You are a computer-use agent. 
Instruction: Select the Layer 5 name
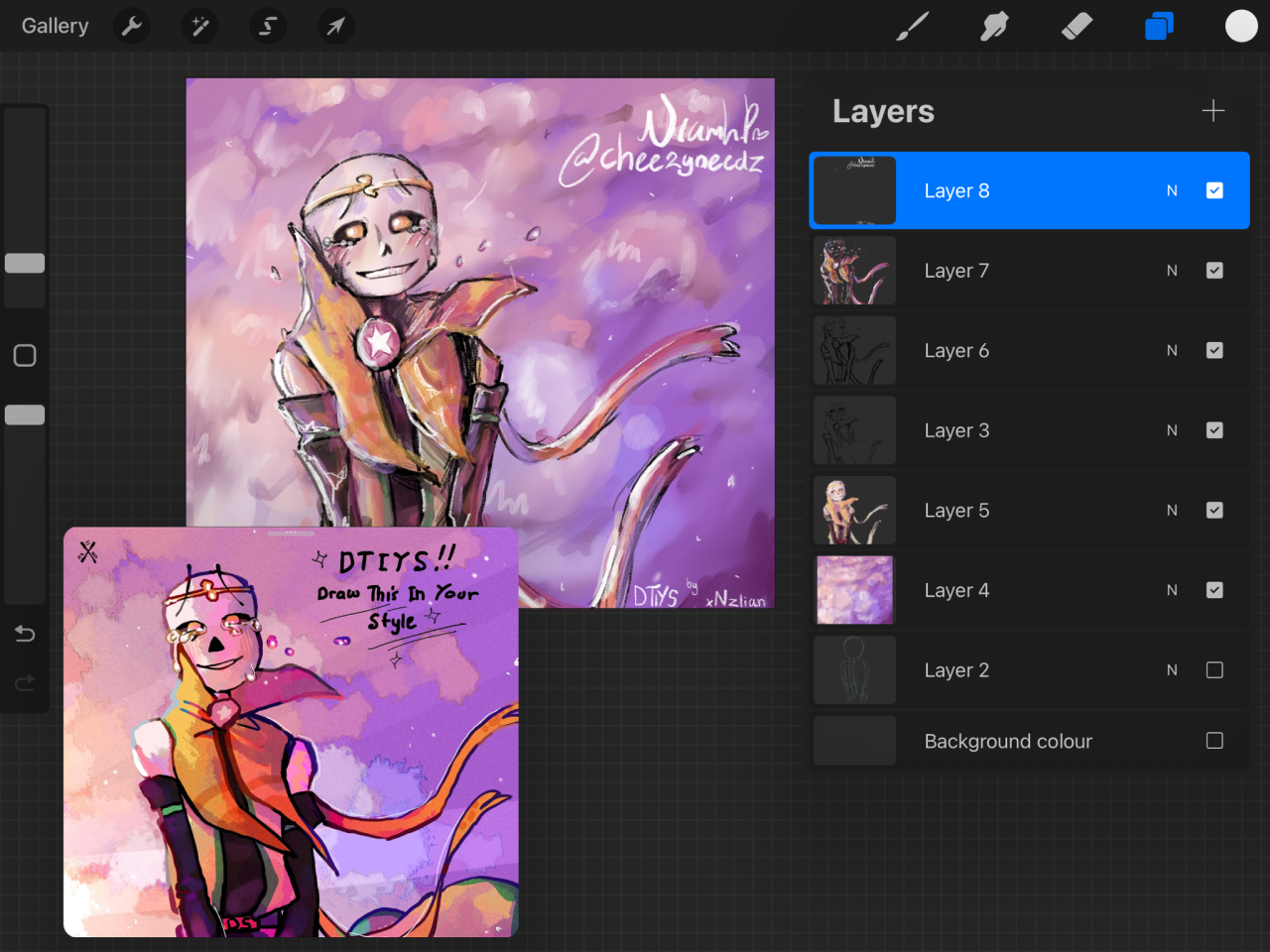click(956, 511)
